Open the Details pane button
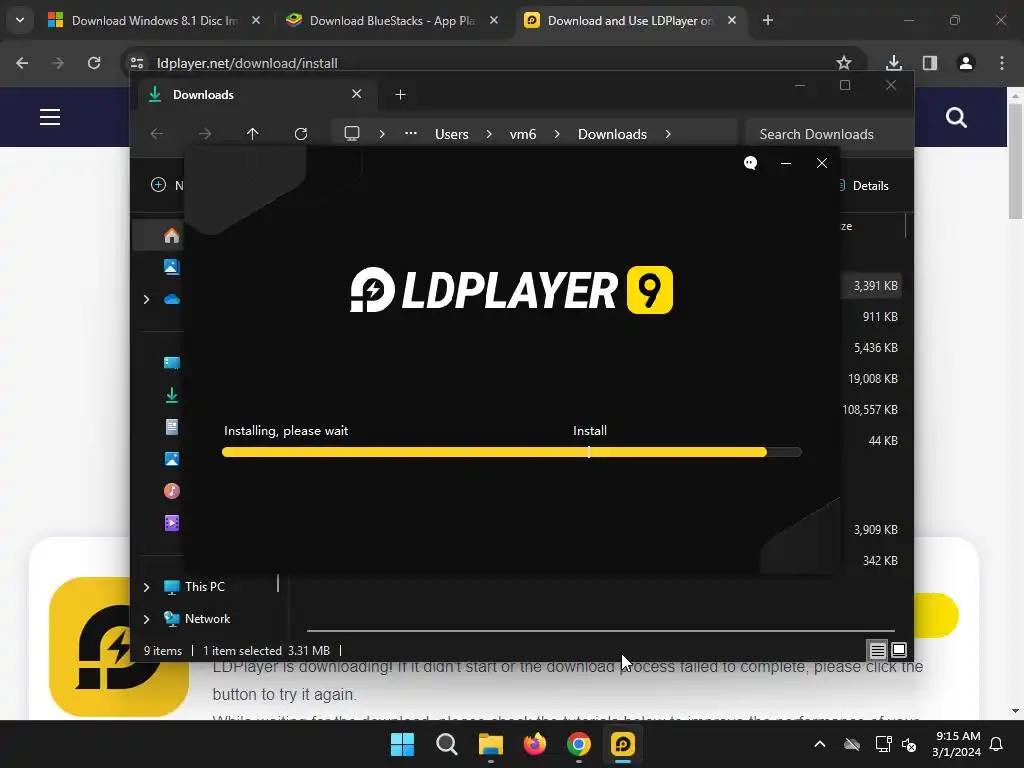This screenshot has height=768, width=1024. pos(865,185)
